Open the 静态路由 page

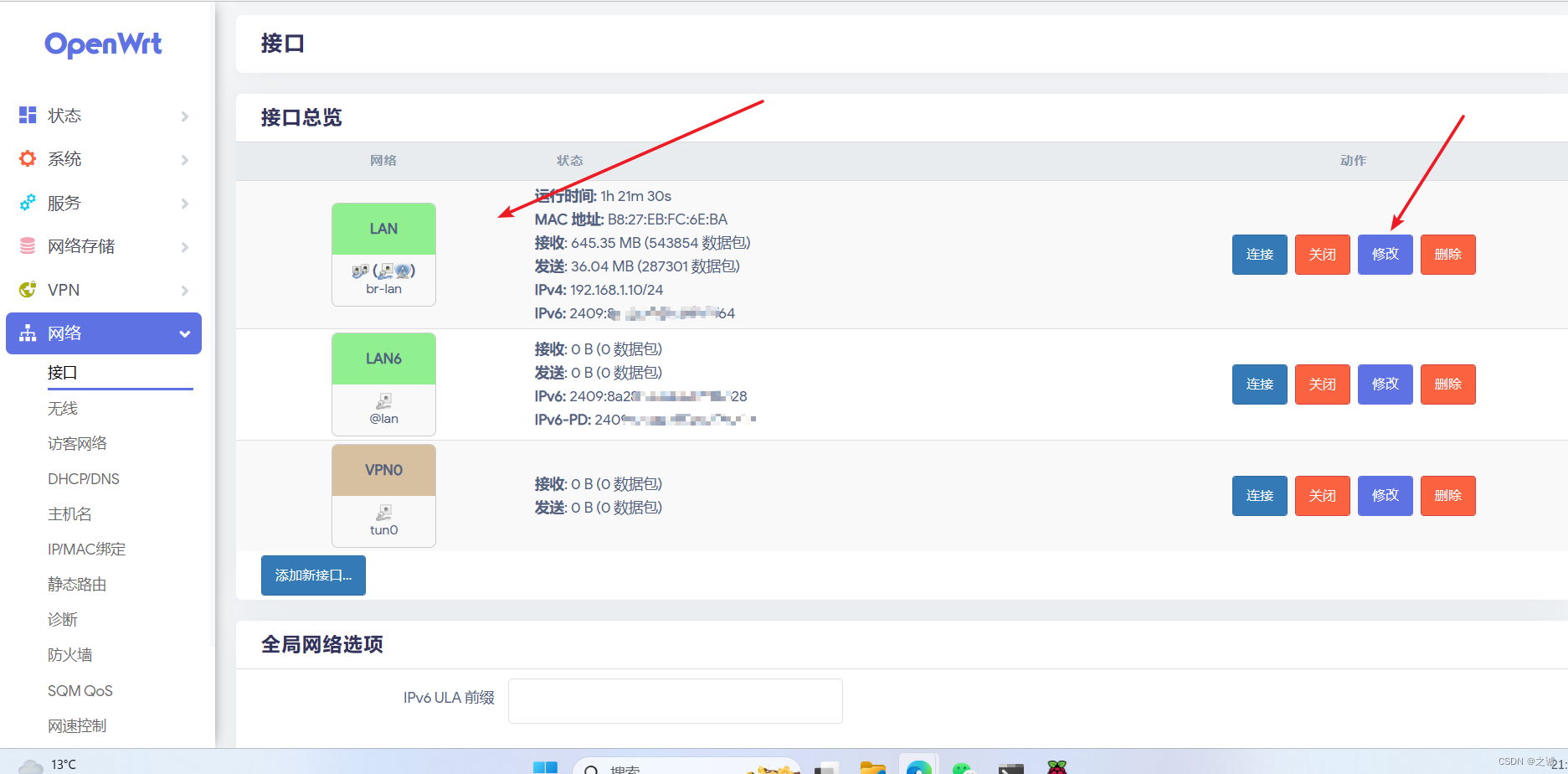77,584
